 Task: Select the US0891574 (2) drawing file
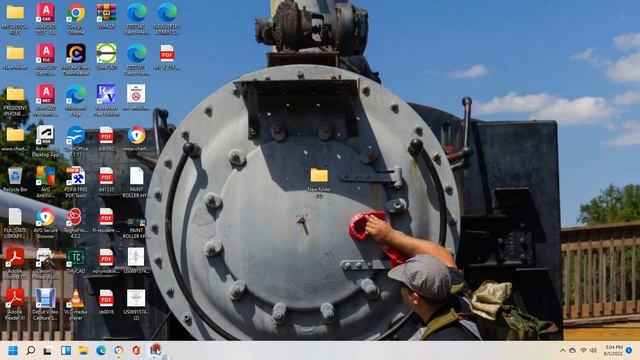[x=136, y=304]
